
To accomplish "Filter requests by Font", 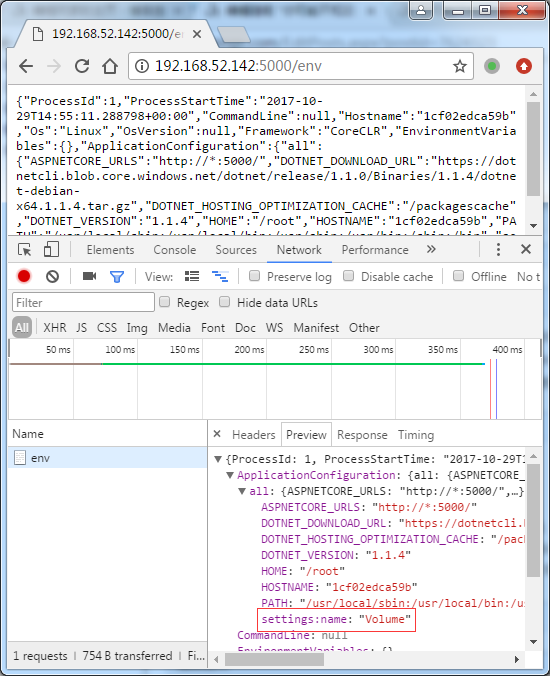I will tap(213, 328).
